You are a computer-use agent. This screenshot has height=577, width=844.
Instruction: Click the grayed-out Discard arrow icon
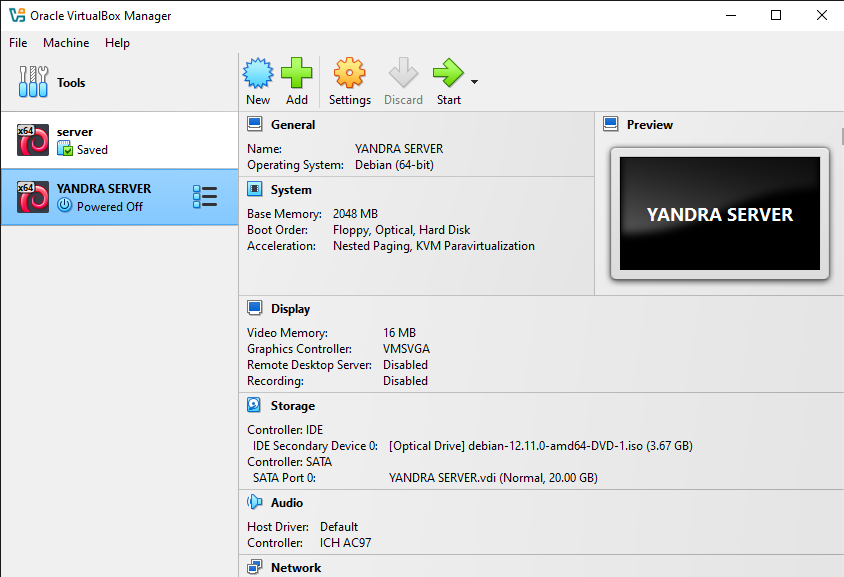403,73
